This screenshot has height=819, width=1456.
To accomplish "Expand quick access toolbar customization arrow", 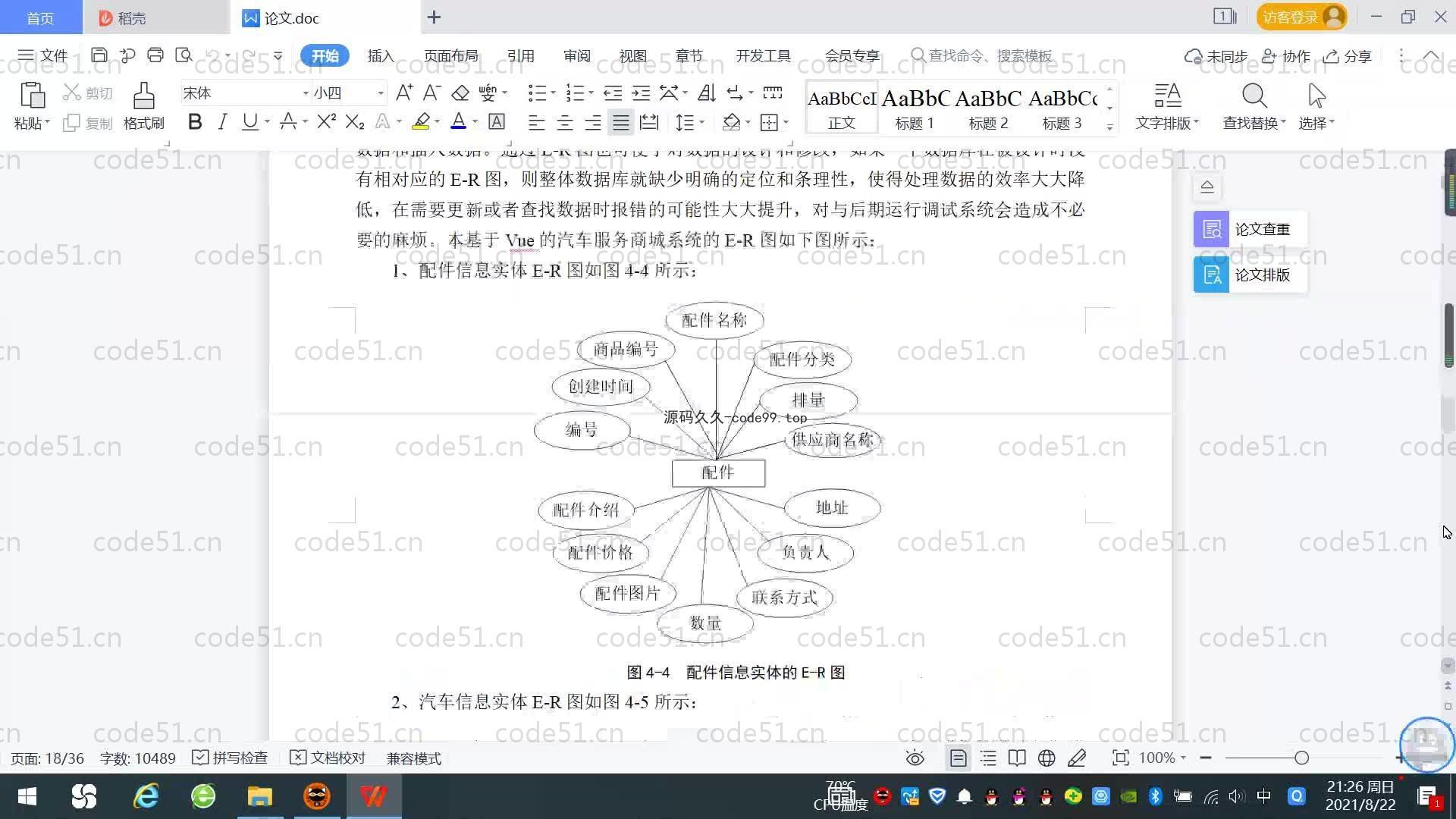I will point(278,55).
